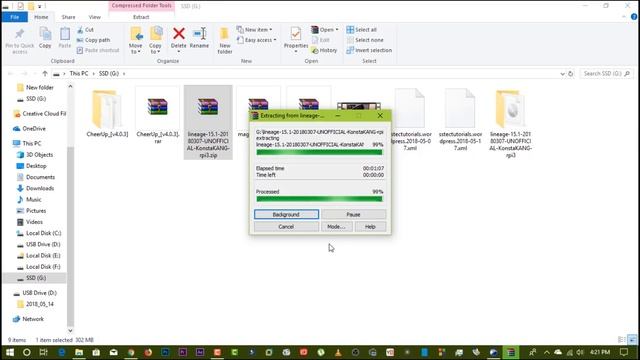Open Desktop in sidebar
640x360 pixels.
tap(31, 166)
